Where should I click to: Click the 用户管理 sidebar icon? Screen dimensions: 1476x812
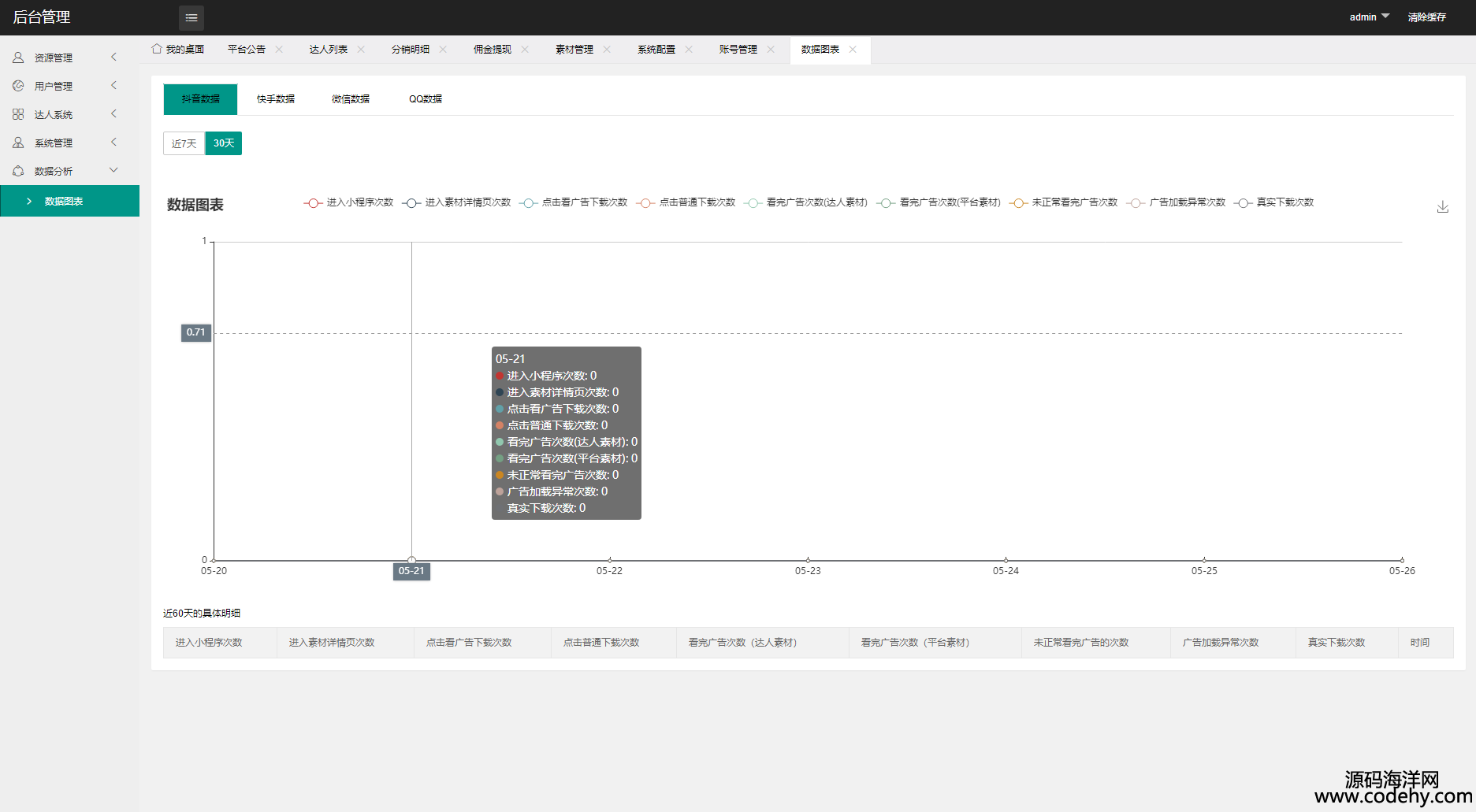pyautogui.click(x=18, y=86)
